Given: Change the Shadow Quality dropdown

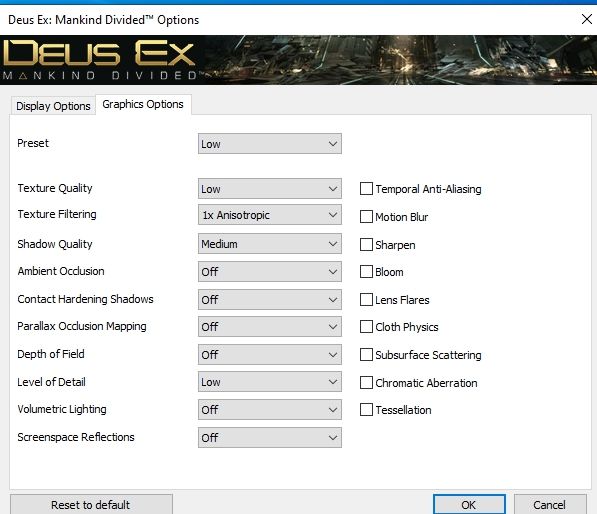Looking at the screenshot, I should pos(270,244).
